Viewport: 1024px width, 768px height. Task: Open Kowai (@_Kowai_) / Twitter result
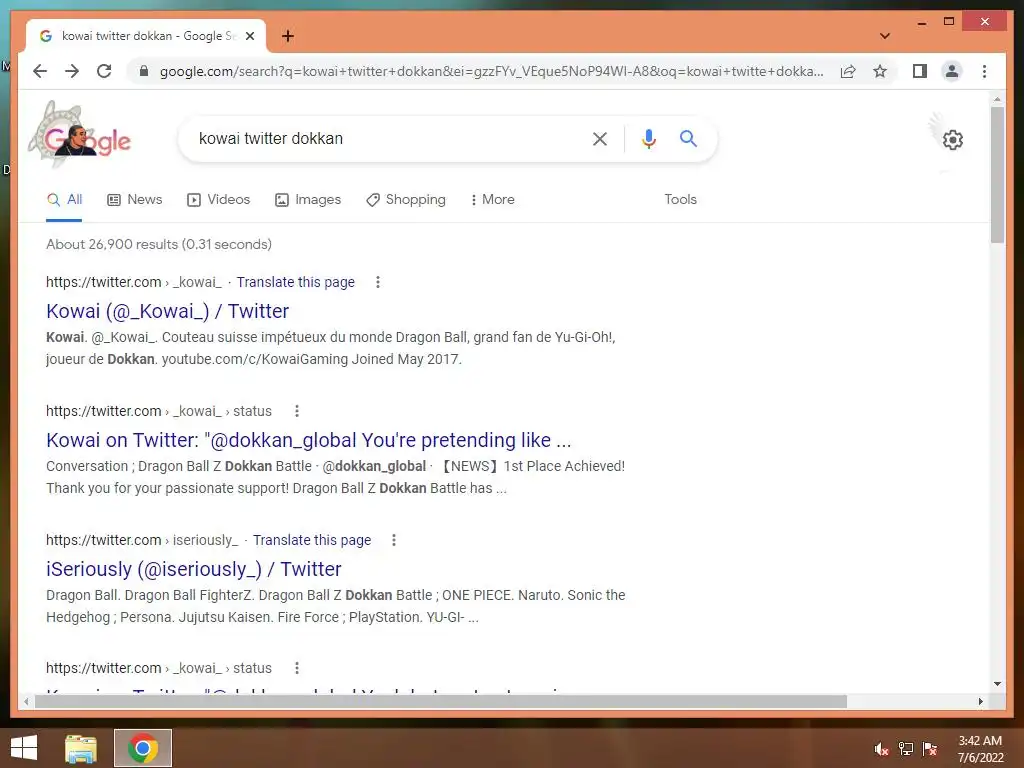pos(167,312)
